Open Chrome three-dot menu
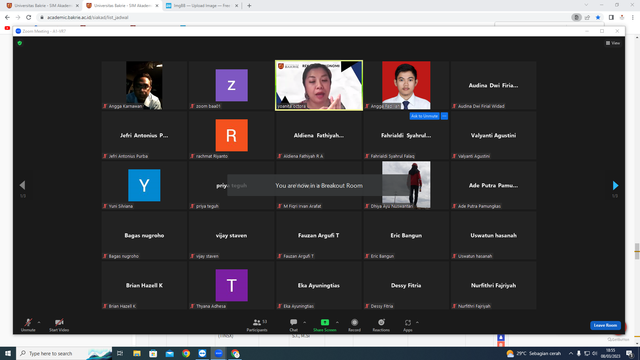The width and height of the screenshot is (640, 360). pos(633,18)
